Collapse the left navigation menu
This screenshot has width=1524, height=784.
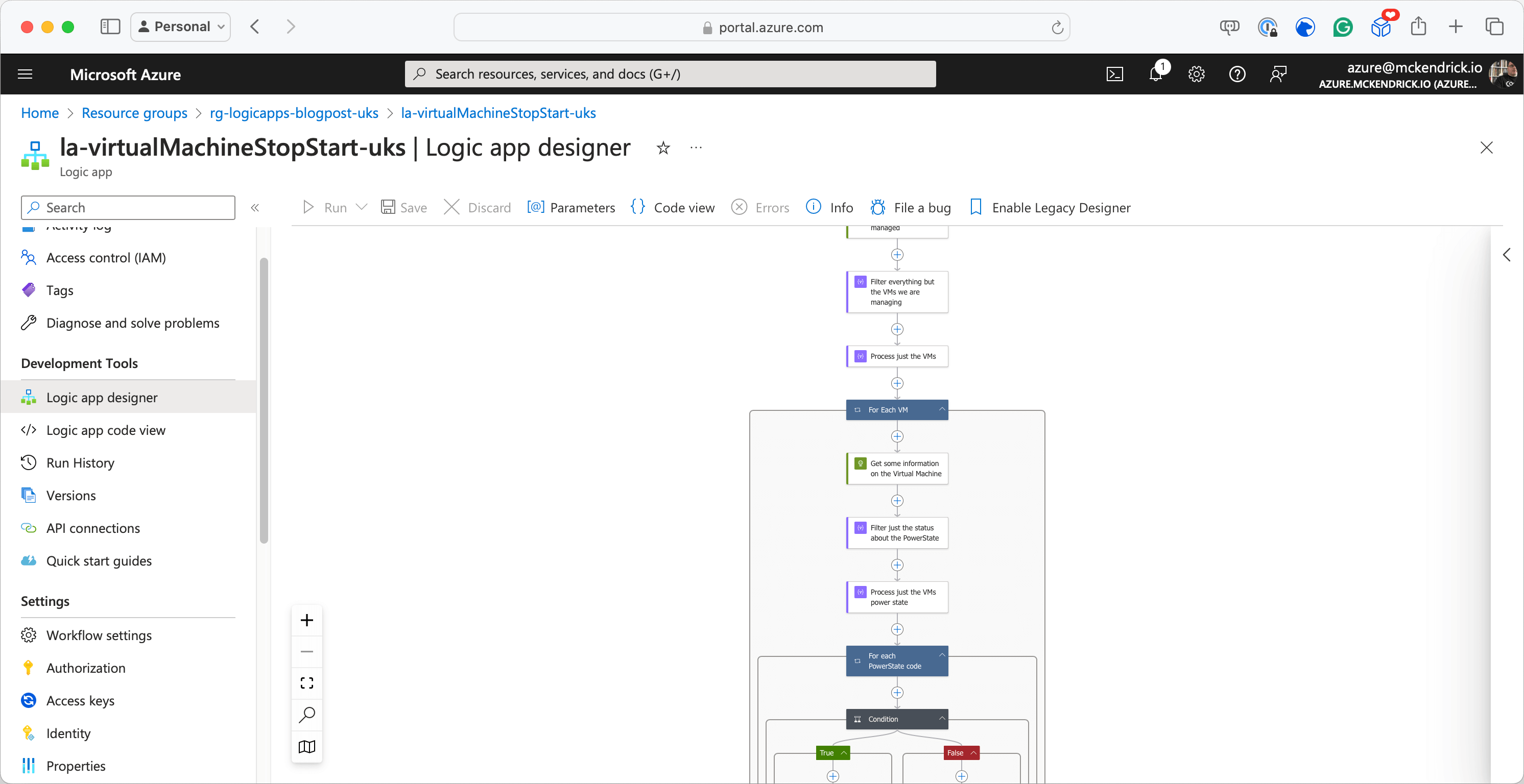click(255, 208)
